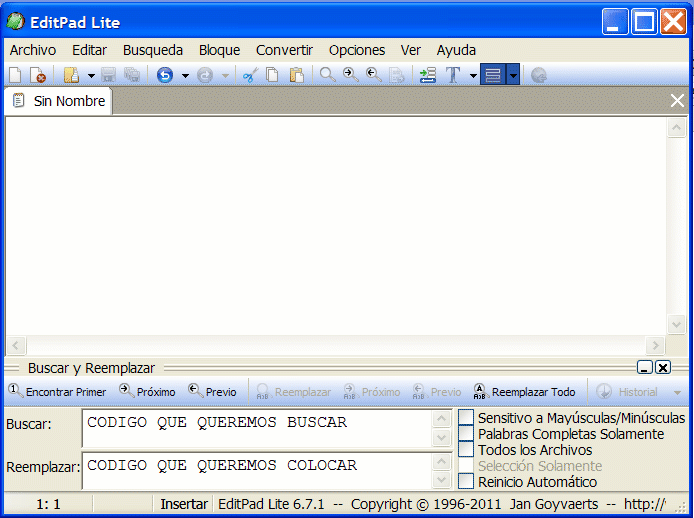Click editor horizontal scrollbar left arrow
Screen dimensions: 694x518
tap(16, 344)
